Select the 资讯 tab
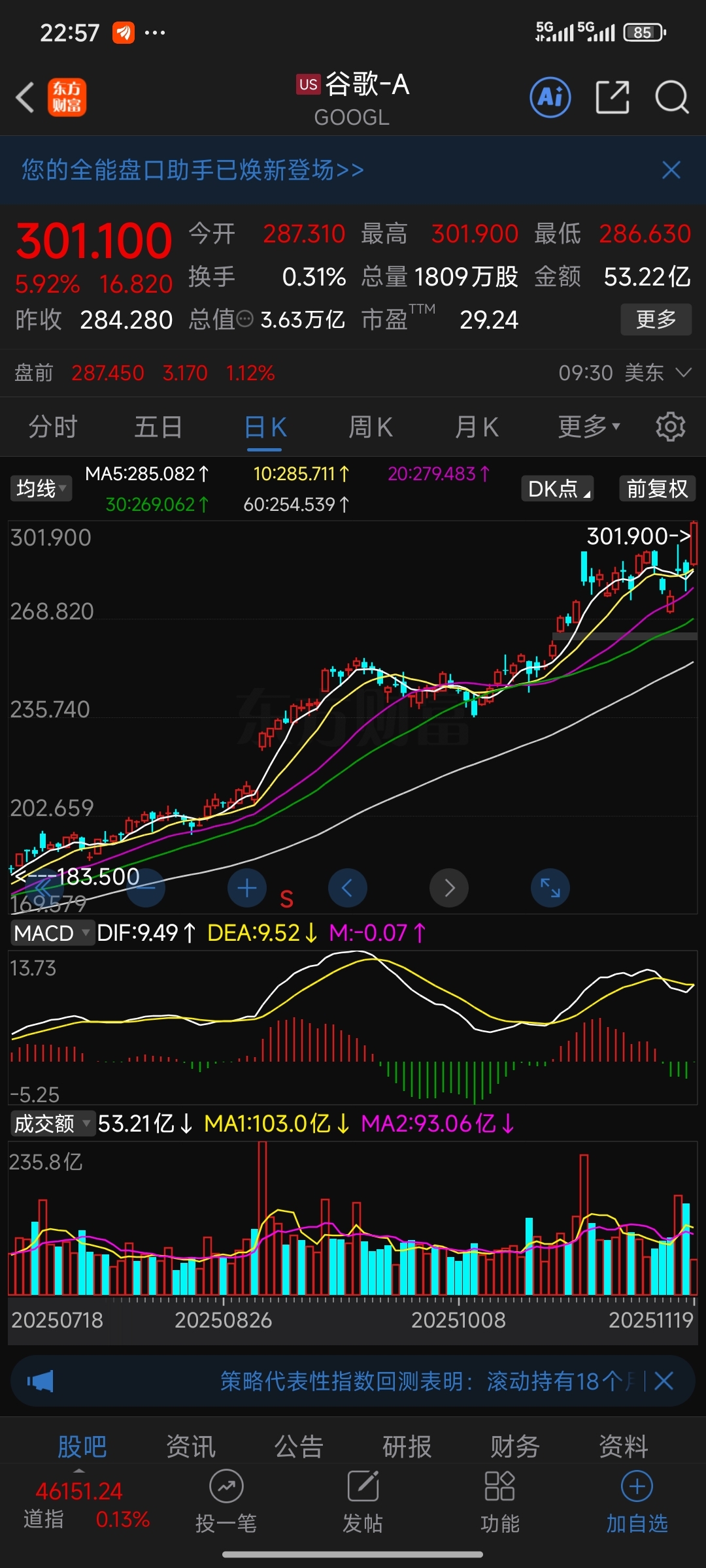This screenshot has width=706, height=1568. tap(190, 1447)
